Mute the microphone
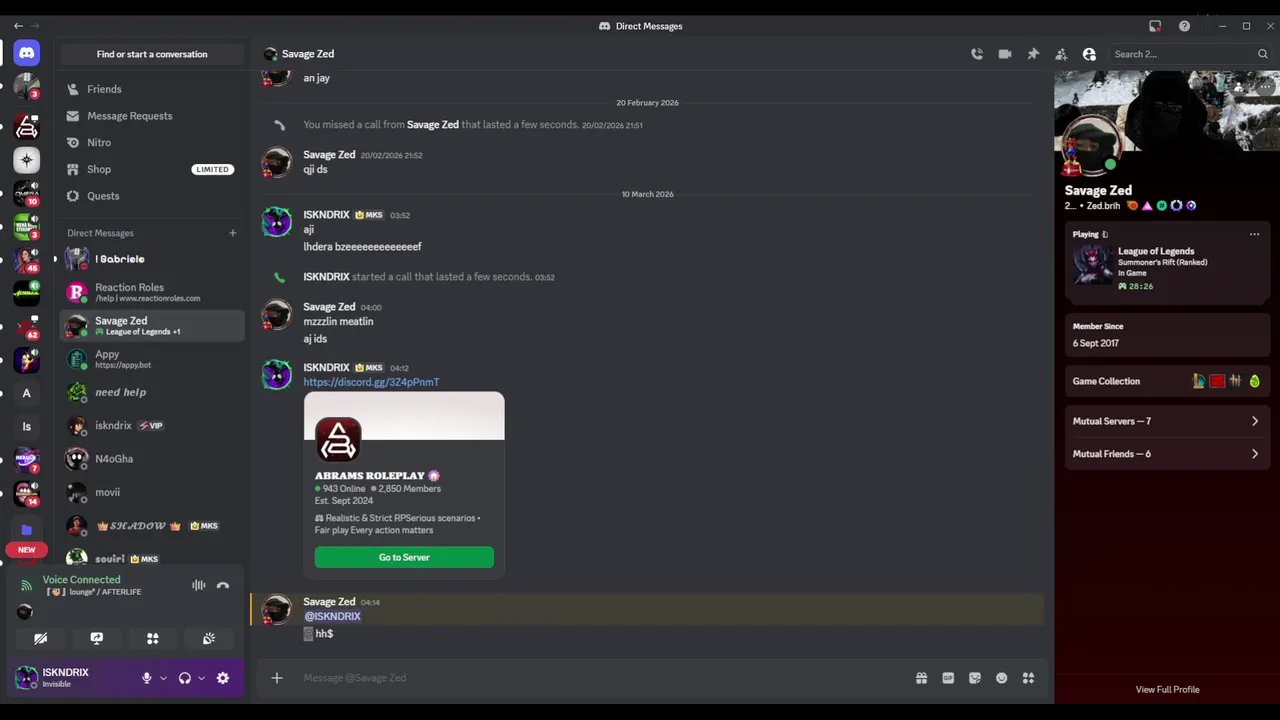This screenshot has height=720, width=1280. tap(146, 678)
